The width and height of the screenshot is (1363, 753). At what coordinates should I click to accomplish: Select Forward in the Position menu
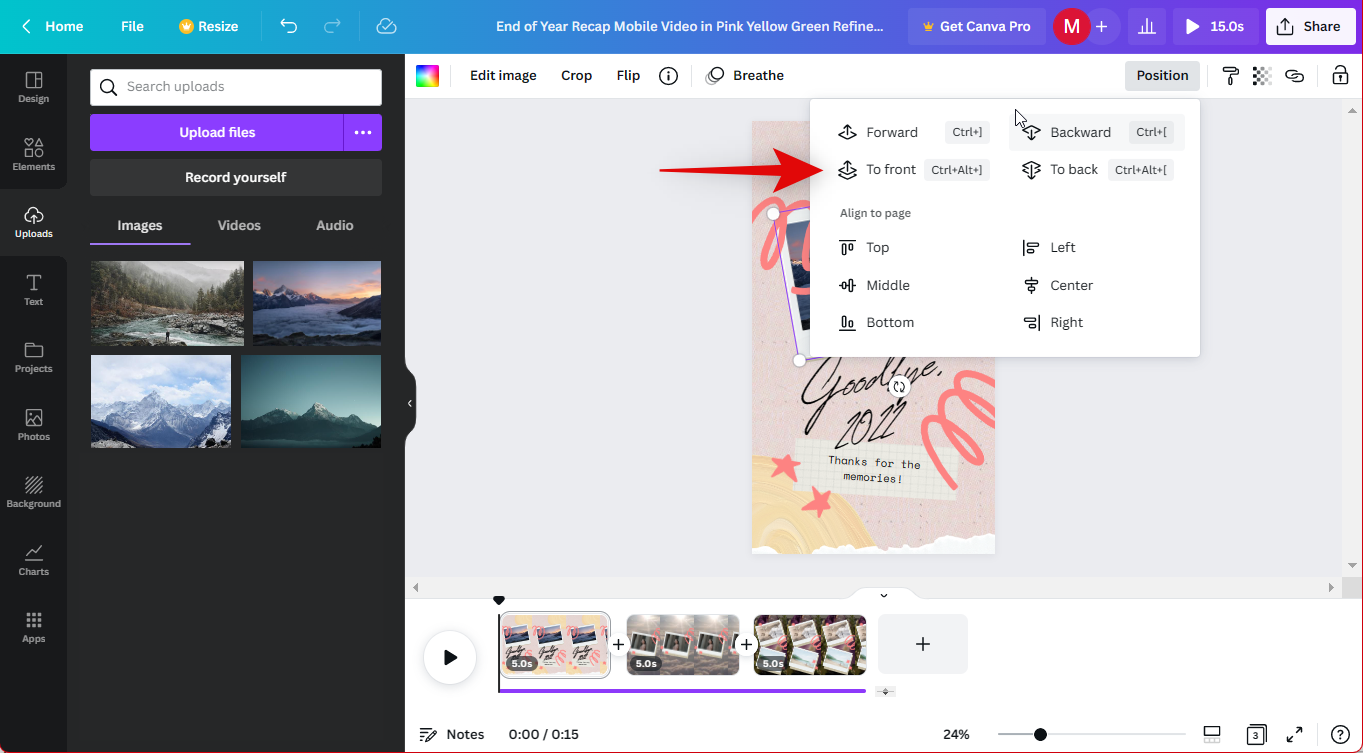912,132
